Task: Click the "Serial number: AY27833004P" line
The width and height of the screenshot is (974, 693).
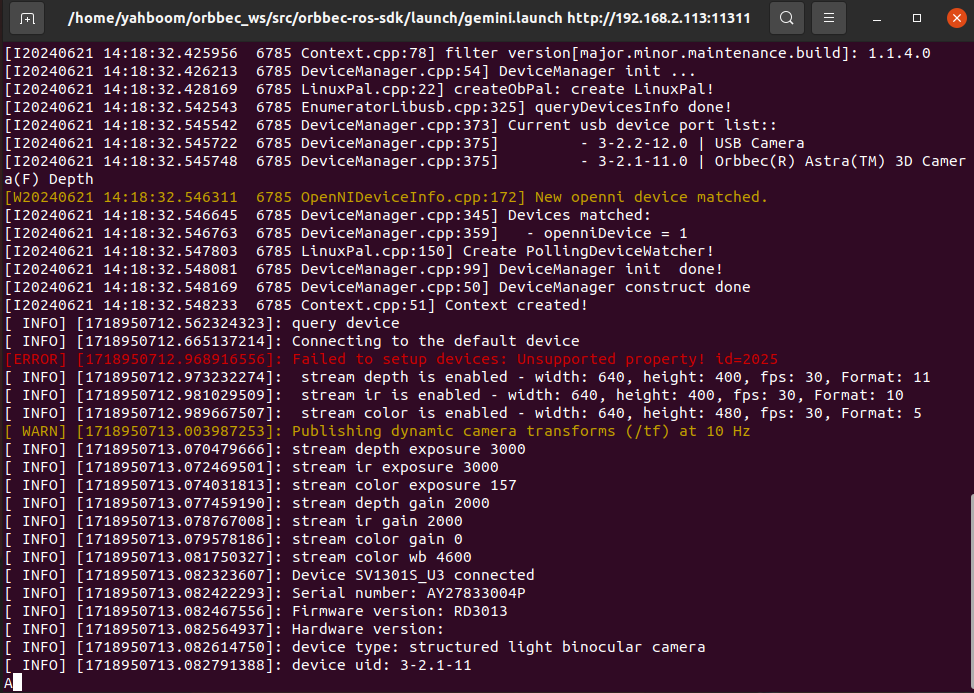Action: [265, 594]
